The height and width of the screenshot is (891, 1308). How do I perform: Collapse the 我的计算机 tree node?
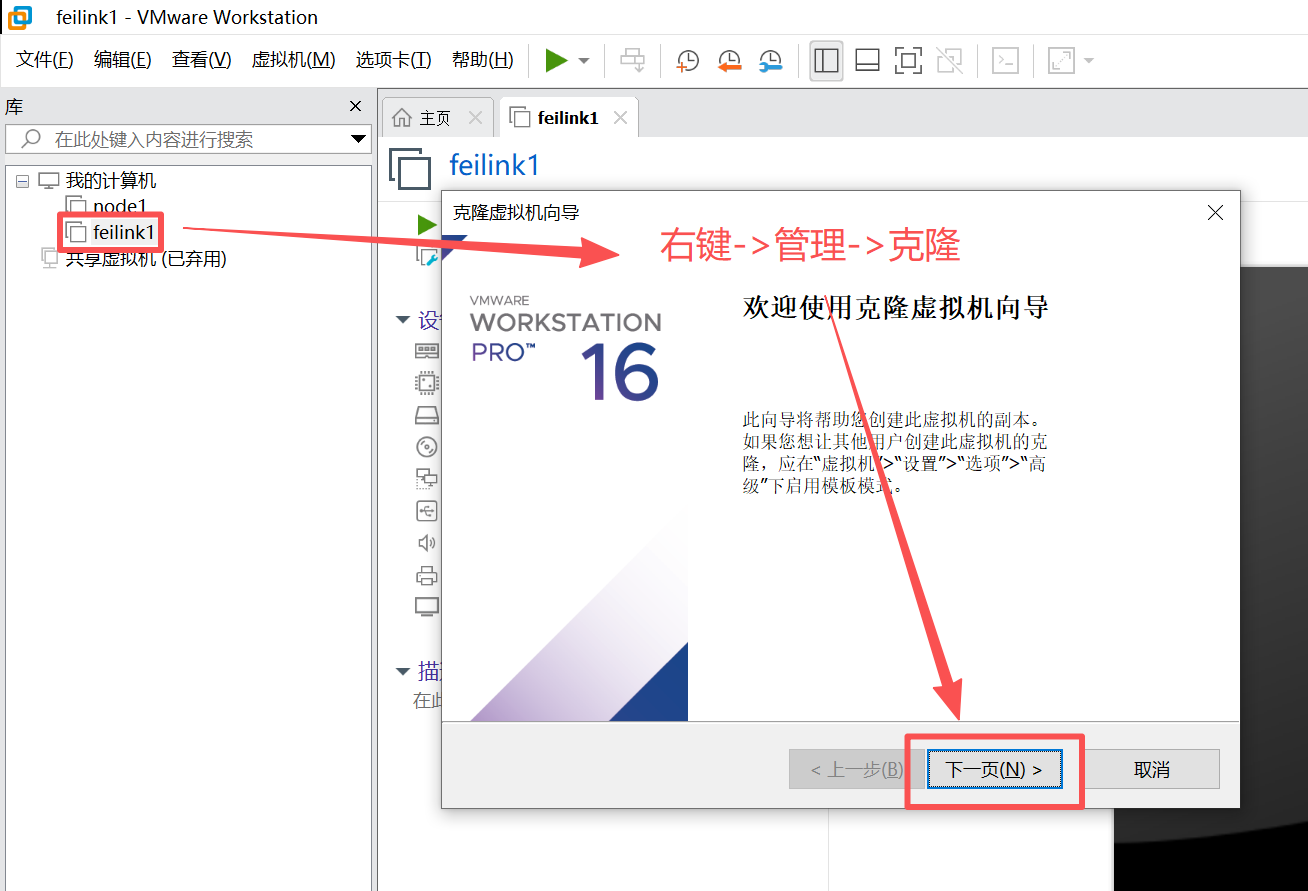[x=22, y=181]
